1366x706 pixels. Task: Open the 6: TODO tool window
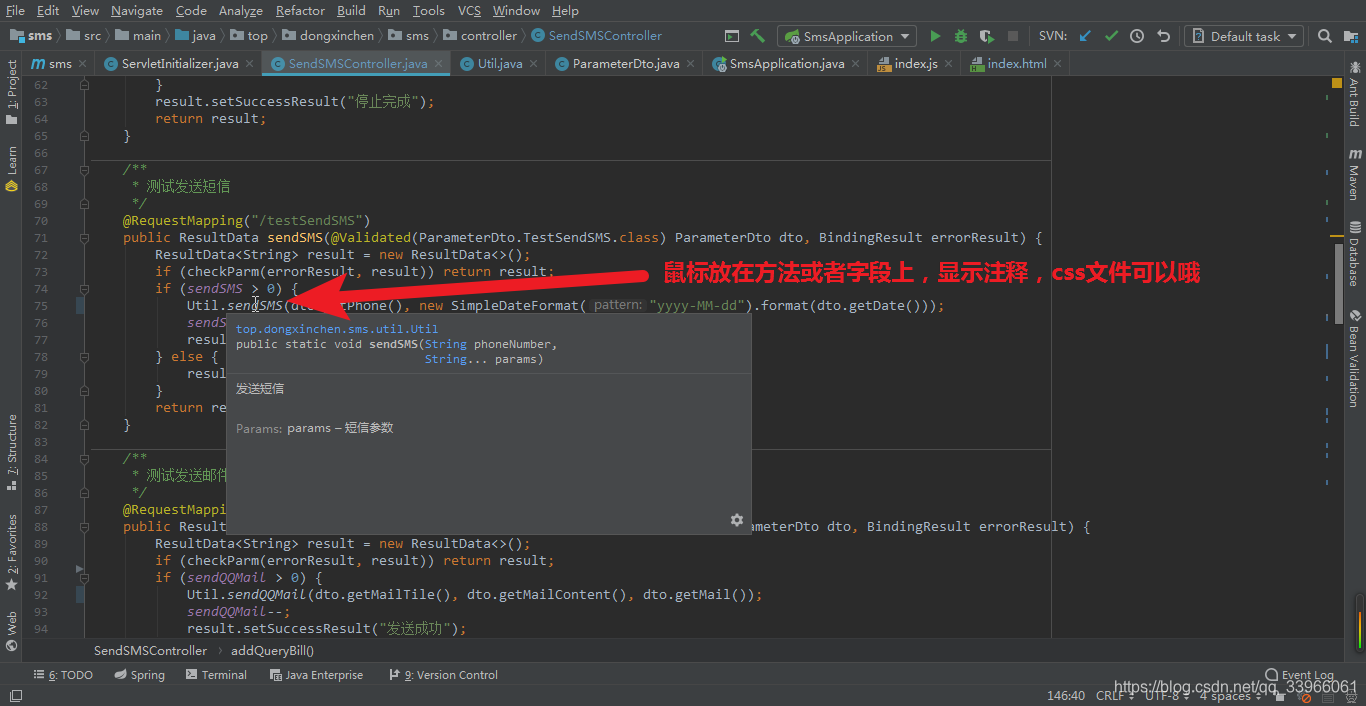(x=63, y=675)
